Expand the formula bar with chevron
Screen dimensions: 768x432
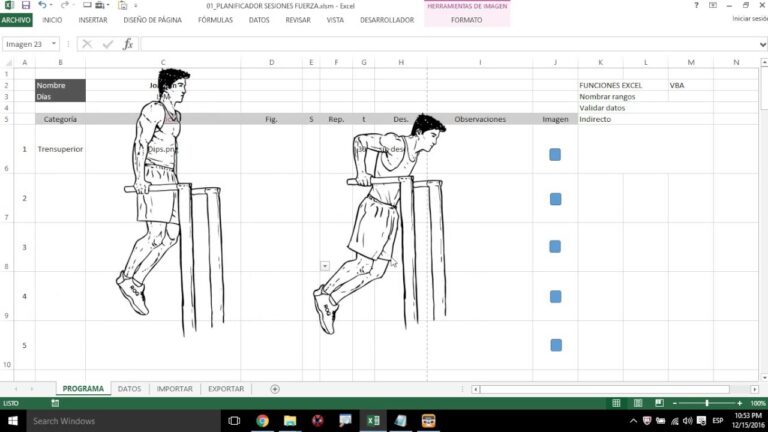pos(762,44)
